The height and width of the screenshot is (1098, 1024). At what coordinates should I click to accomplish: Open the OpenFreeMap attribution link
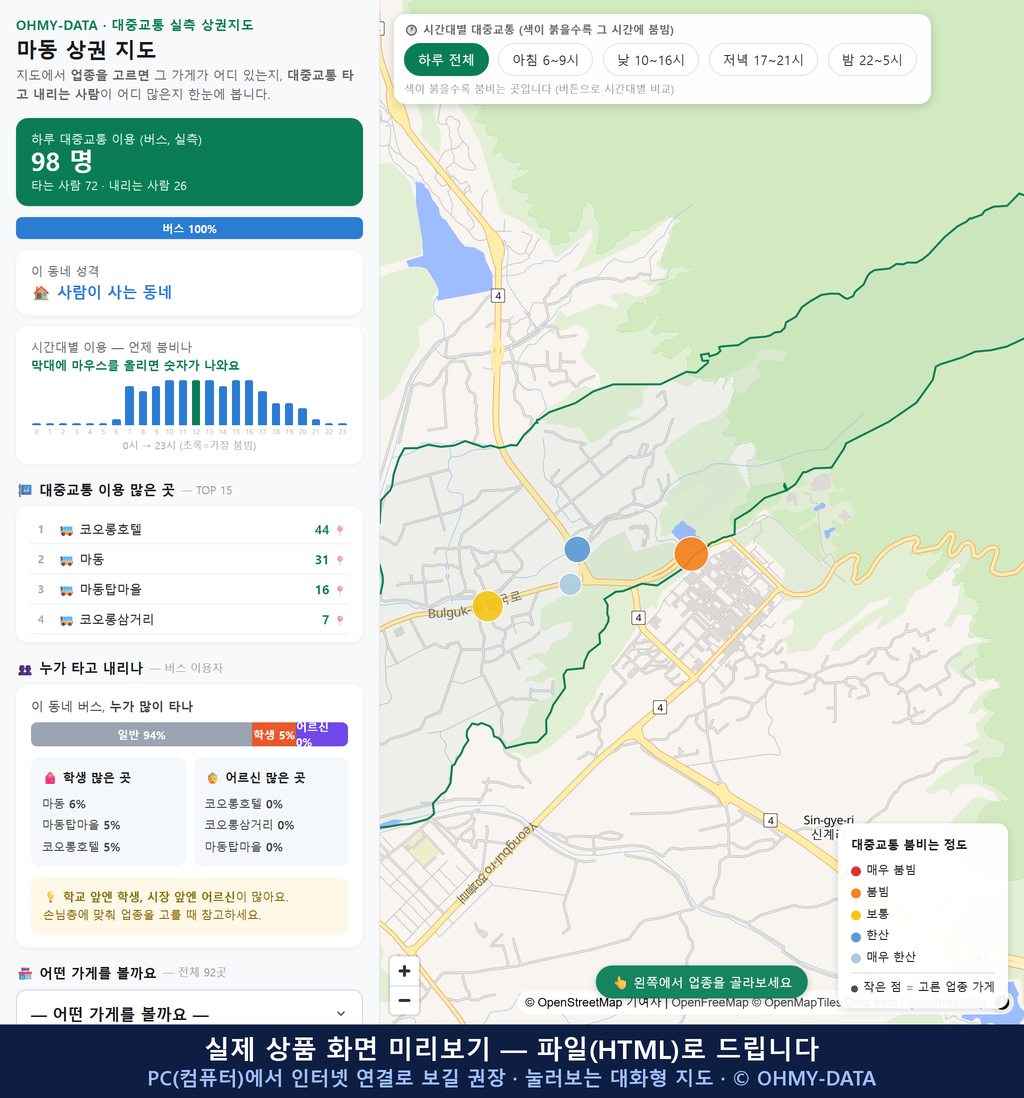[710, 1003]
